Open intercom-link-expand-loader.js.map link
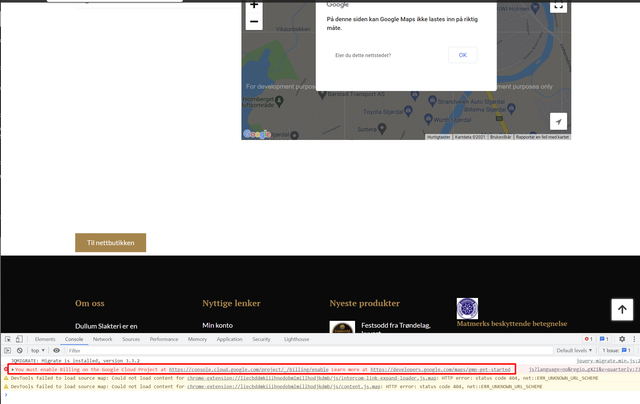Image resolution: width=640 pixels, height=404 pixels. pyautogui.click(x=311, y=378)
